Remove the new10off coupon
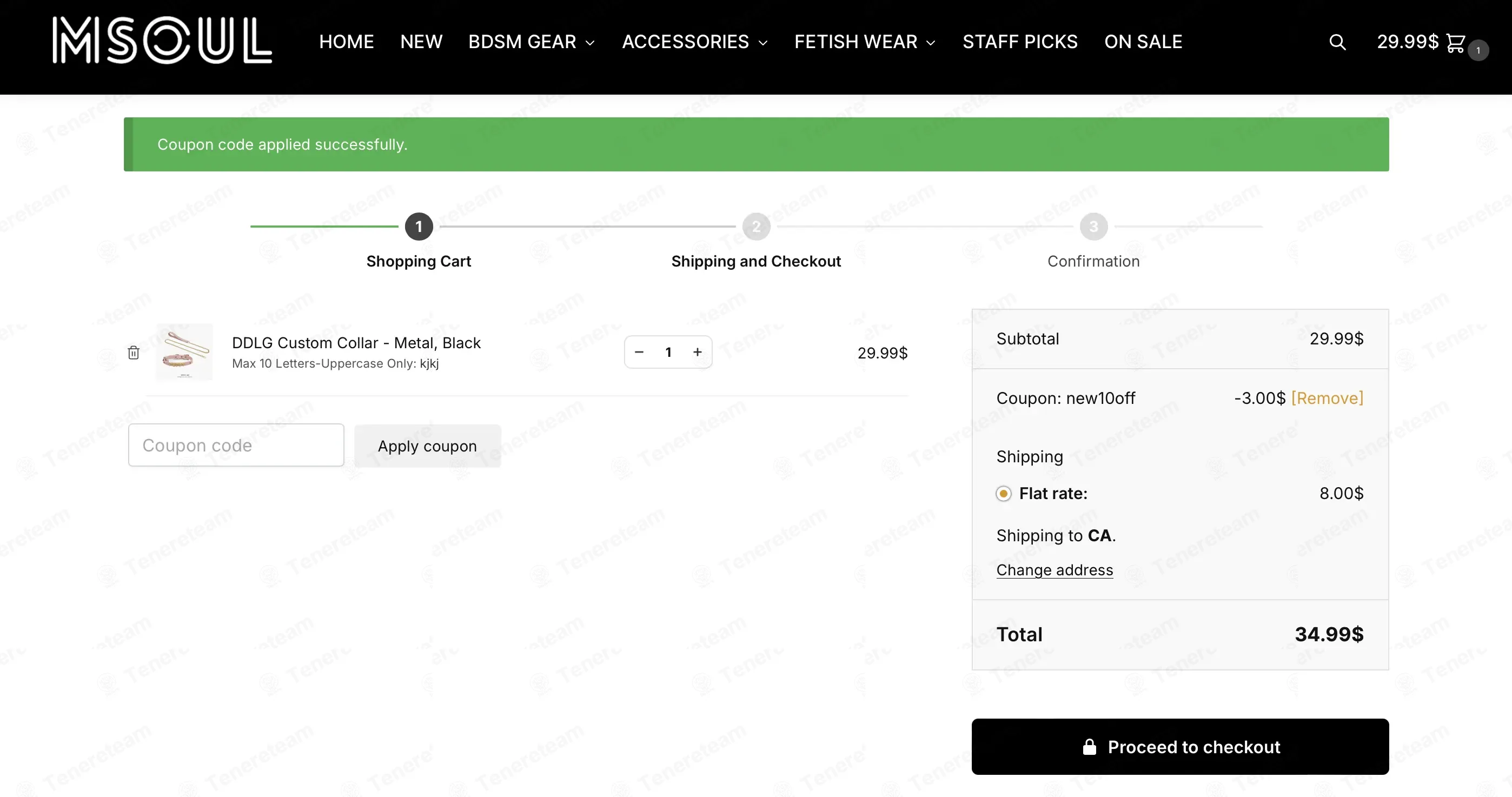This screenshot has width=1512, height=797. pos(1327,398)
